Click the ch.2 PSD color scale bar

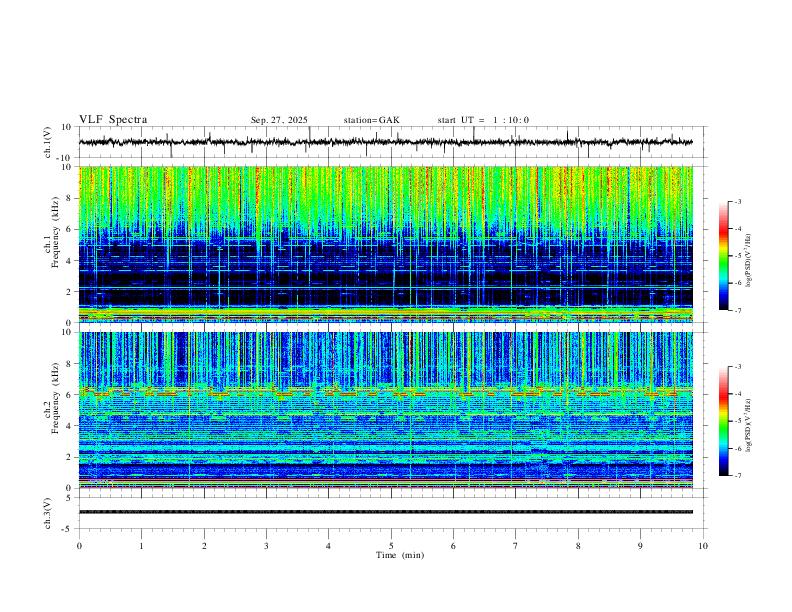pos(723,421)
